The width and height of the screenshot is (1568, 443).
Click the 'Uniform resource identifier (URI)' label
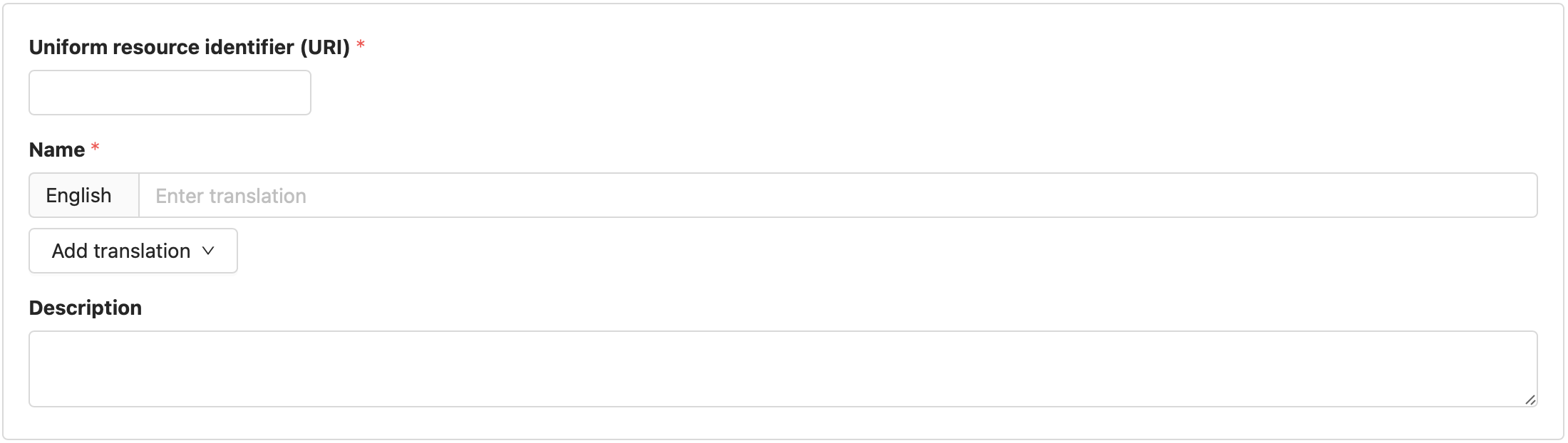coord(189,47)
